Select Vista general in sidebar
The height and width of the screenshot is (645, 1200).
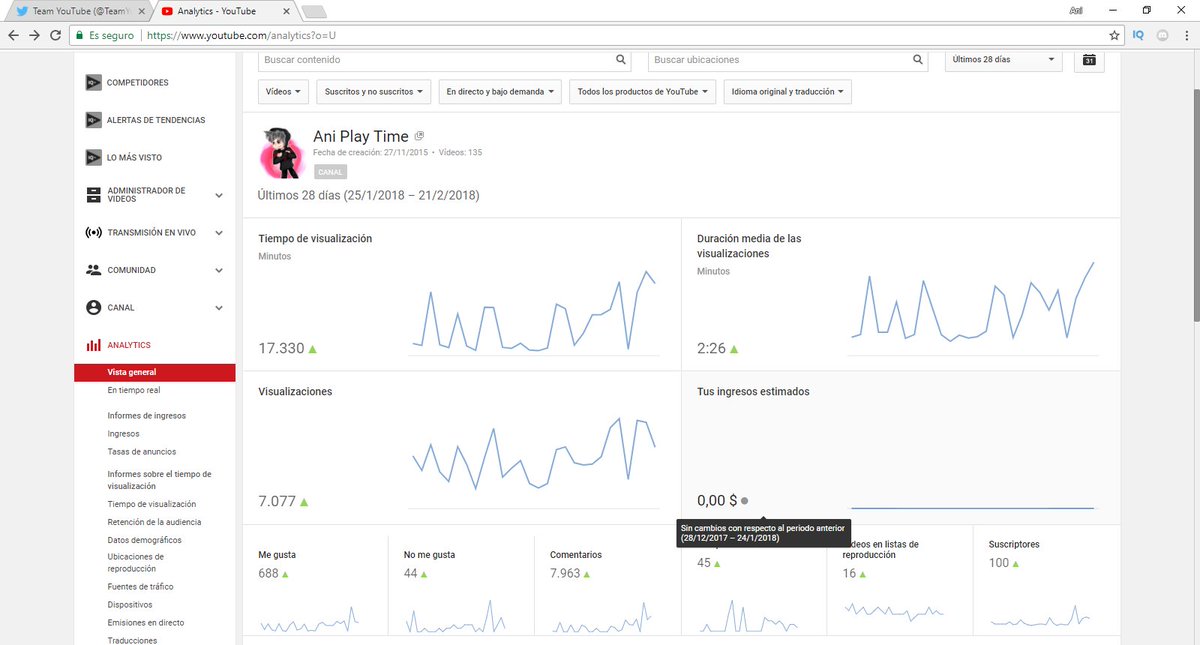click(154, 372)
